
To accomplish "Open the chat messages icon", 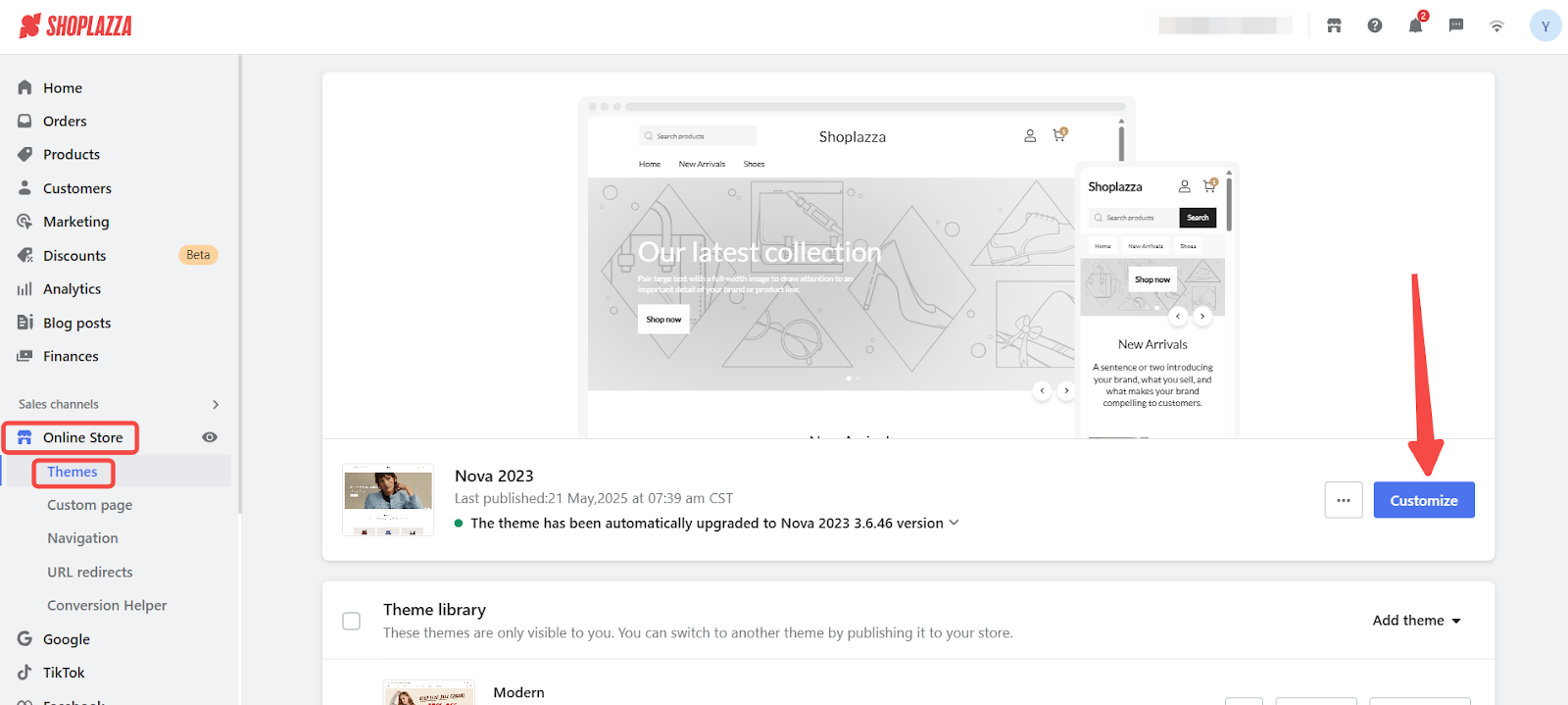I will pyautogui.click(x=1456, y=25).
